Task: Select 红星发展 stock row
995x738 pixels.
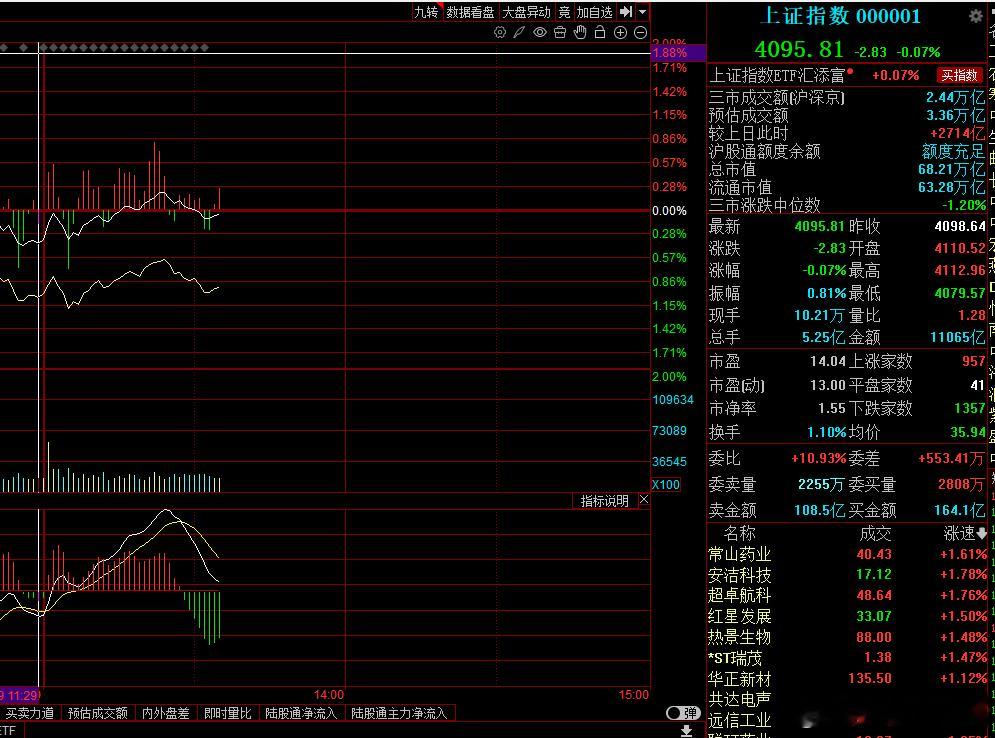Action: pos(848,616)
